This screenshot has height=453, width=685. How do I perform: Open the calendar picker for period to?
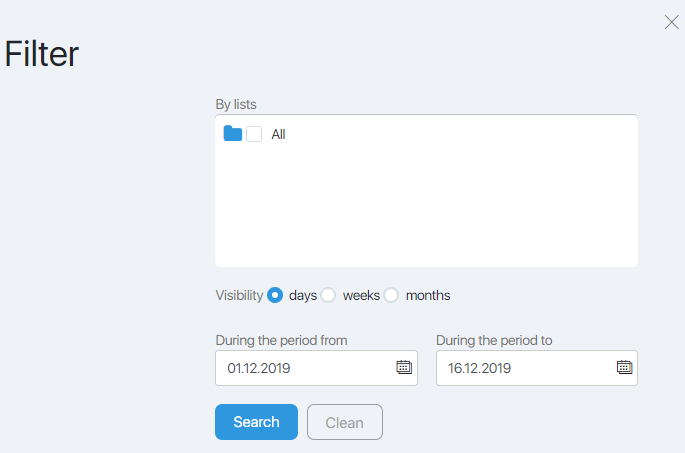pos(624,367)
